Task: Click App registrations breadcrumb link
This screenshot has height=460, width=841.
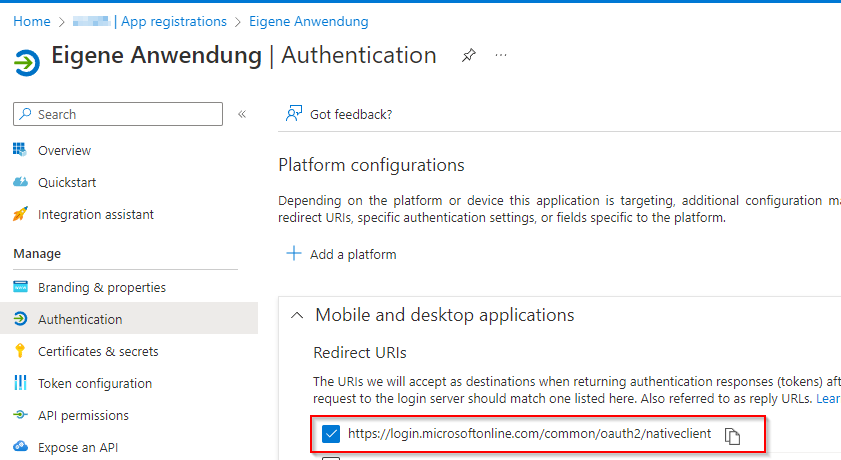Action: tap(173, 21)
